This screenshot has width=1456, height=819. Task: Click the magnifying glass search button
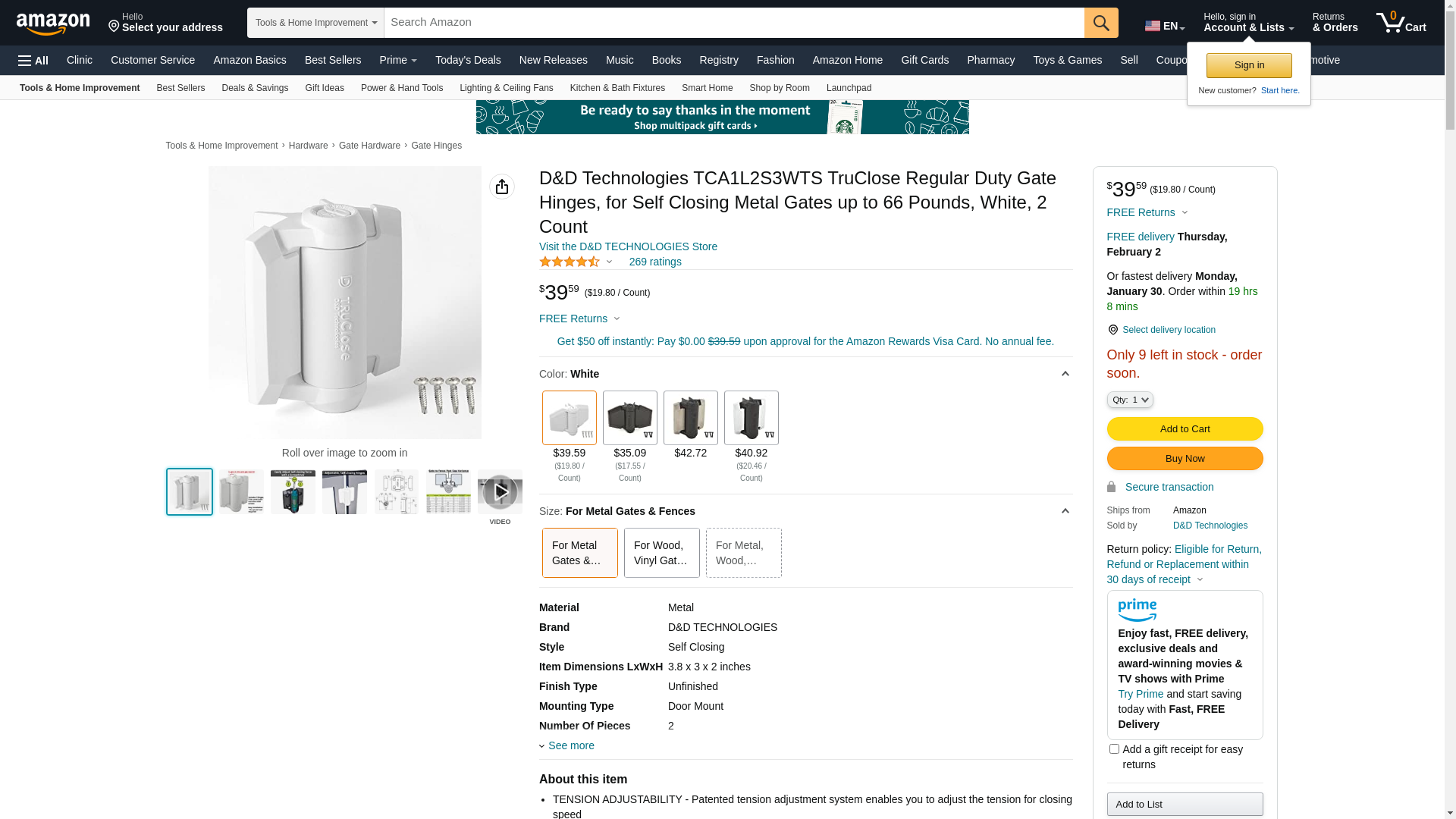click(1101, 23)
